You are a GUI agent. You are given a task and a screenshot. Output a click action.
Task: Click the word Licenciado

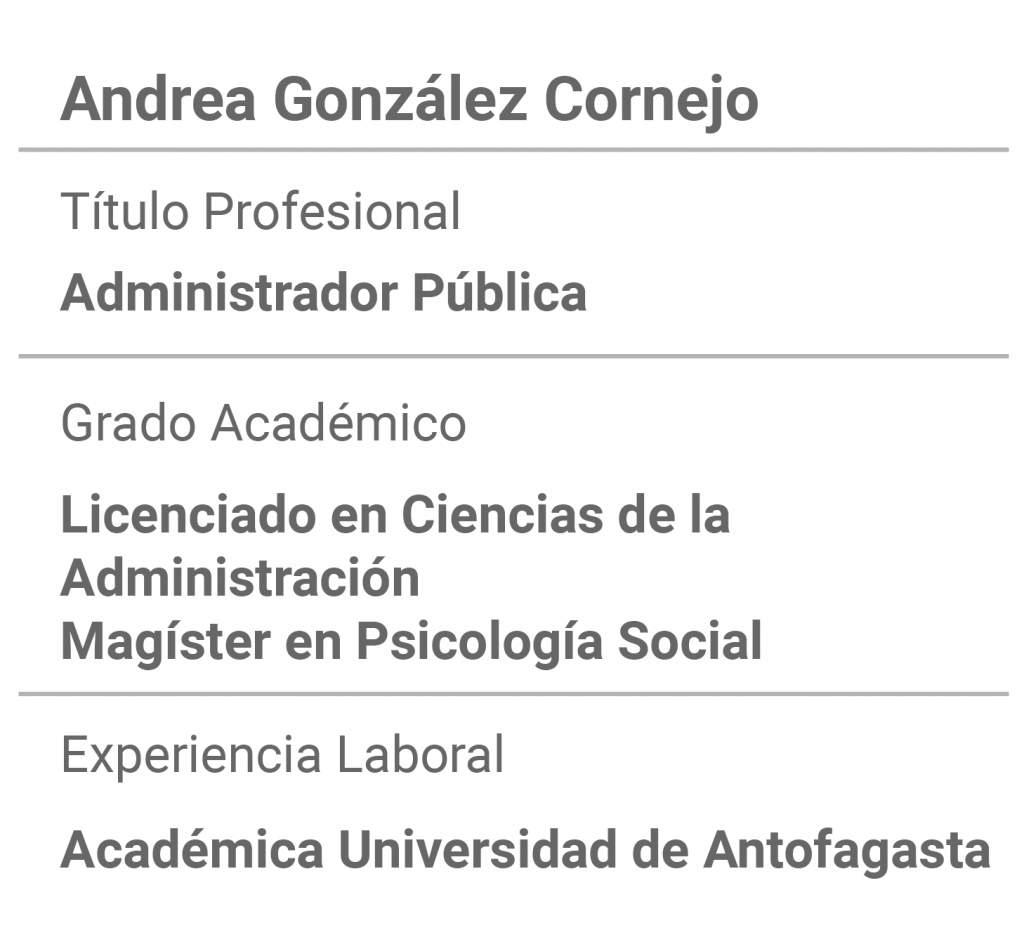tap(189, 515)
